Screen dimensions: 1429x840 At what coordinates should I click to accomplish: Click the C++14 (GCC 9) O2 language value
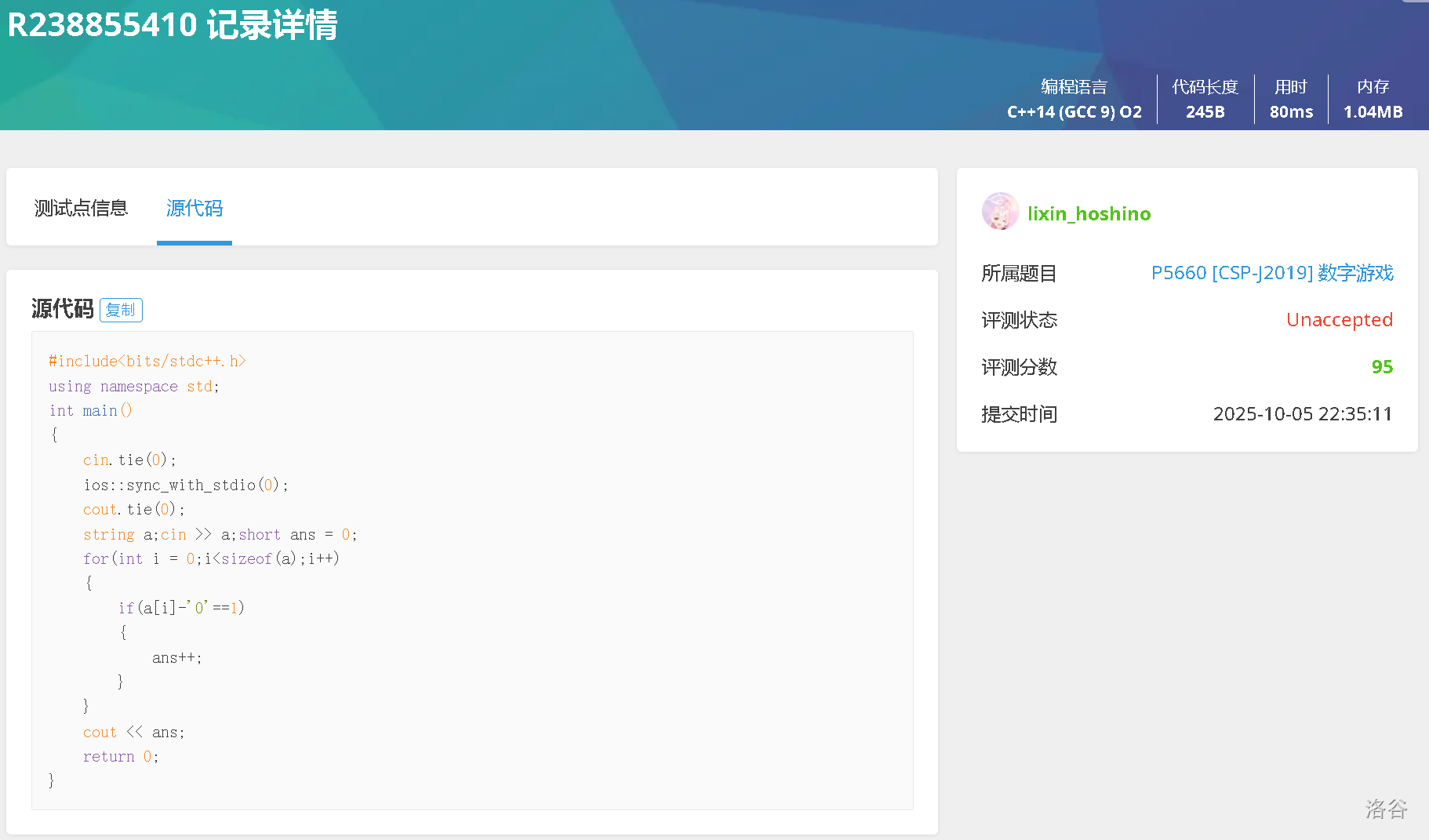1074,112
